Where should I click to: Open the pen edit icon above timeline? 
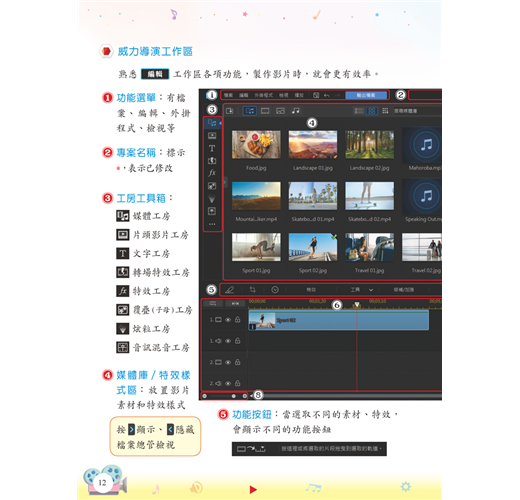[x=229, y=290]
